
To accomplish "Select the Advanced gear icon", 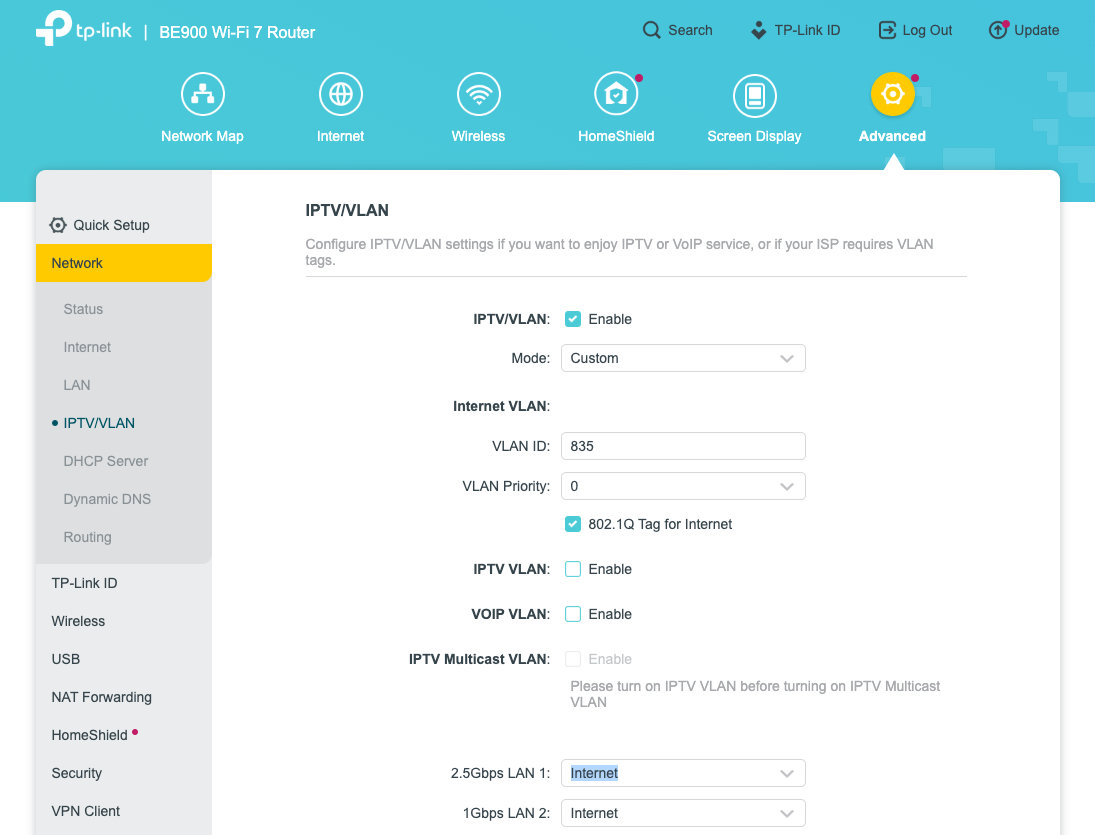I will [892, 94].
